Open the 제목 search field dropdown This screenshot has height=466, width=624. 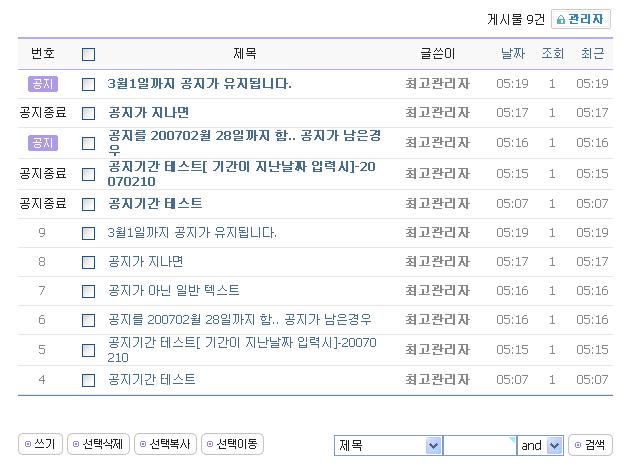point(388,445)
